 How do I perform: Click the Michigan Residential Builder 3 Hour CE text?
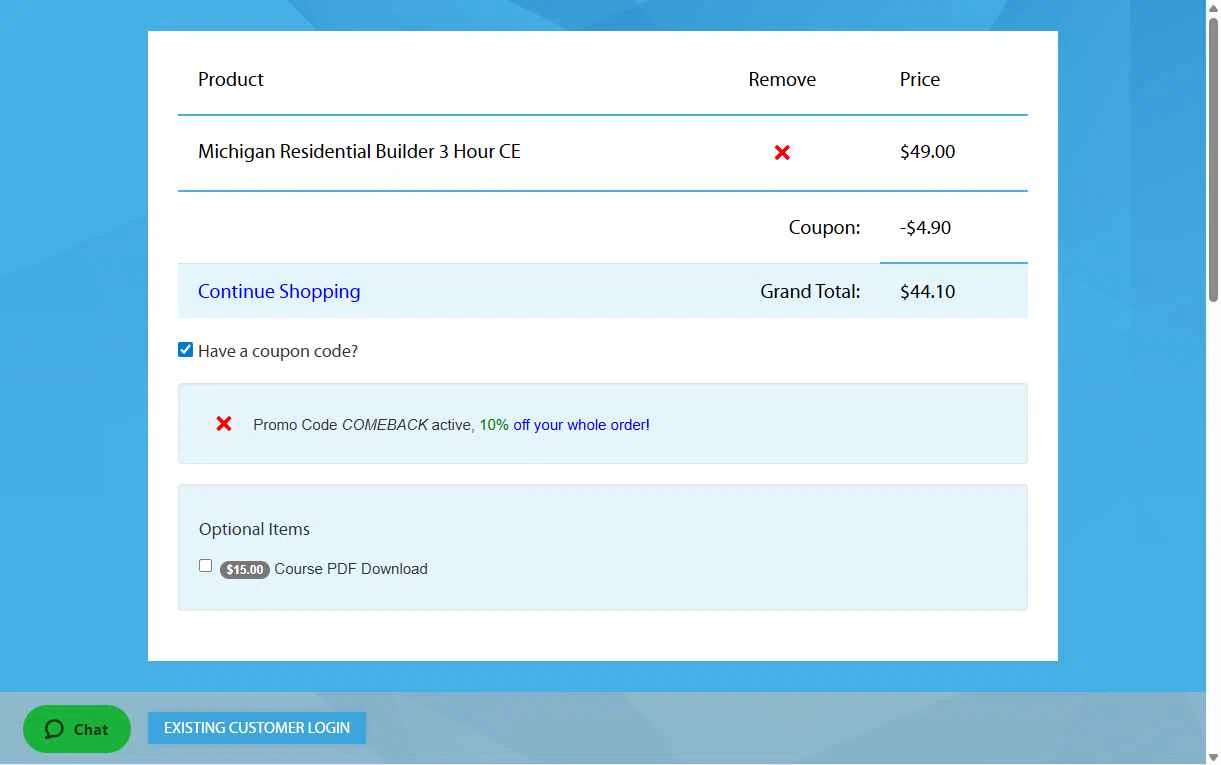[x=359, y=152]
